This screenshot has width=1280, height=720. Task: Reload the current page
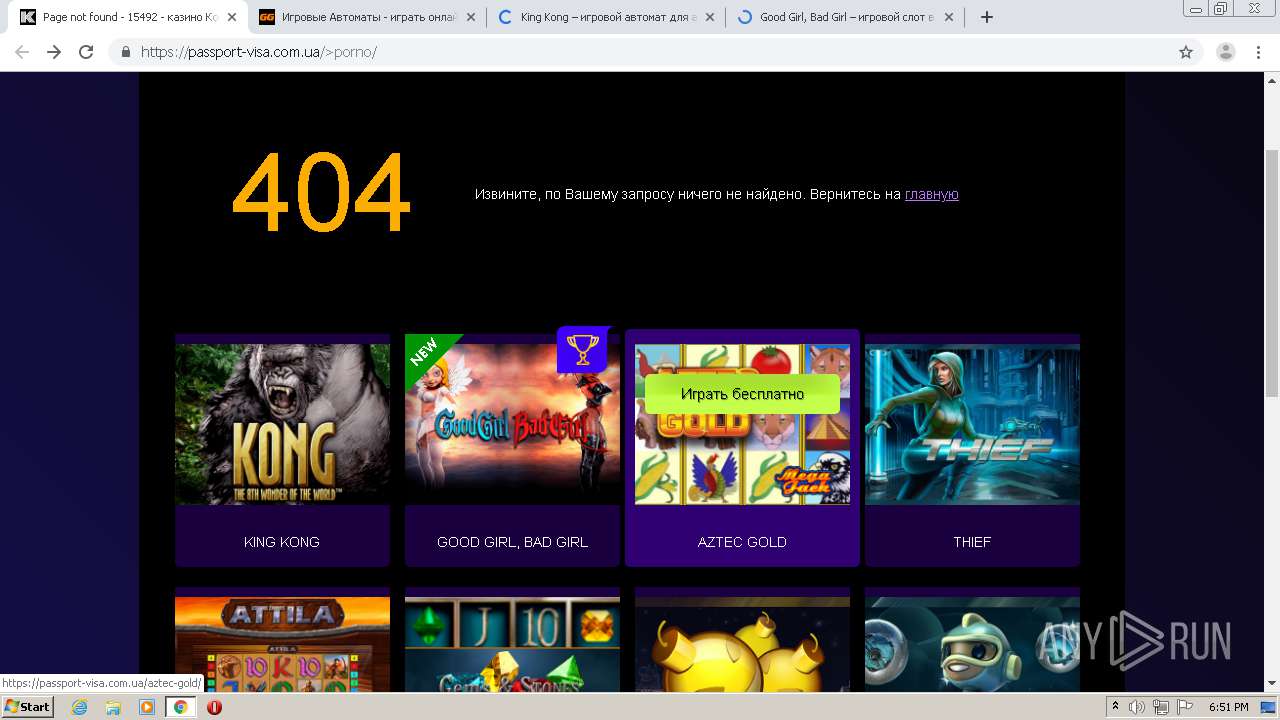pos(86,52)
